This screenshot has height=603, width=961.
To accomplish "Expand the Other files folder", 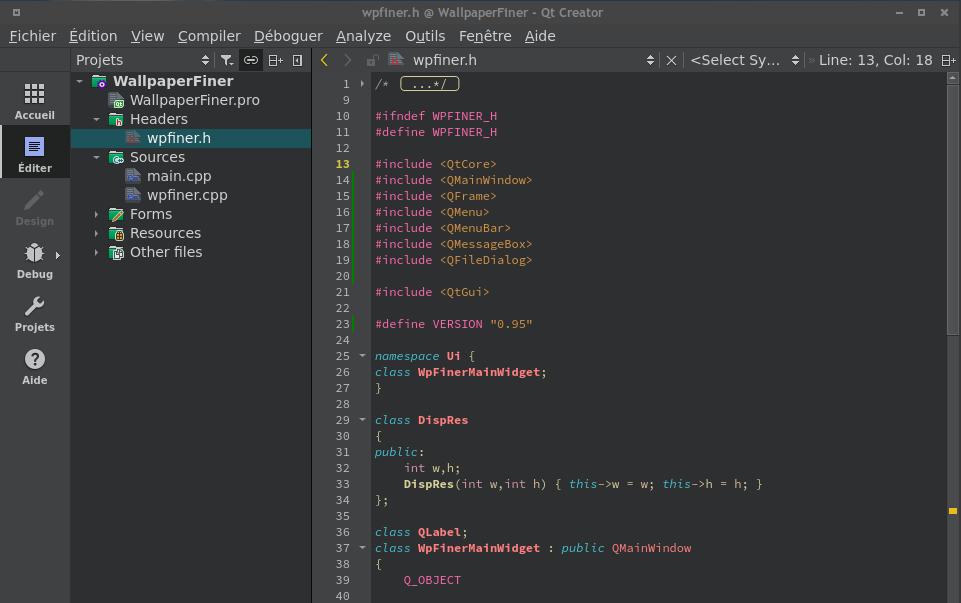I will tap(96, 252).
